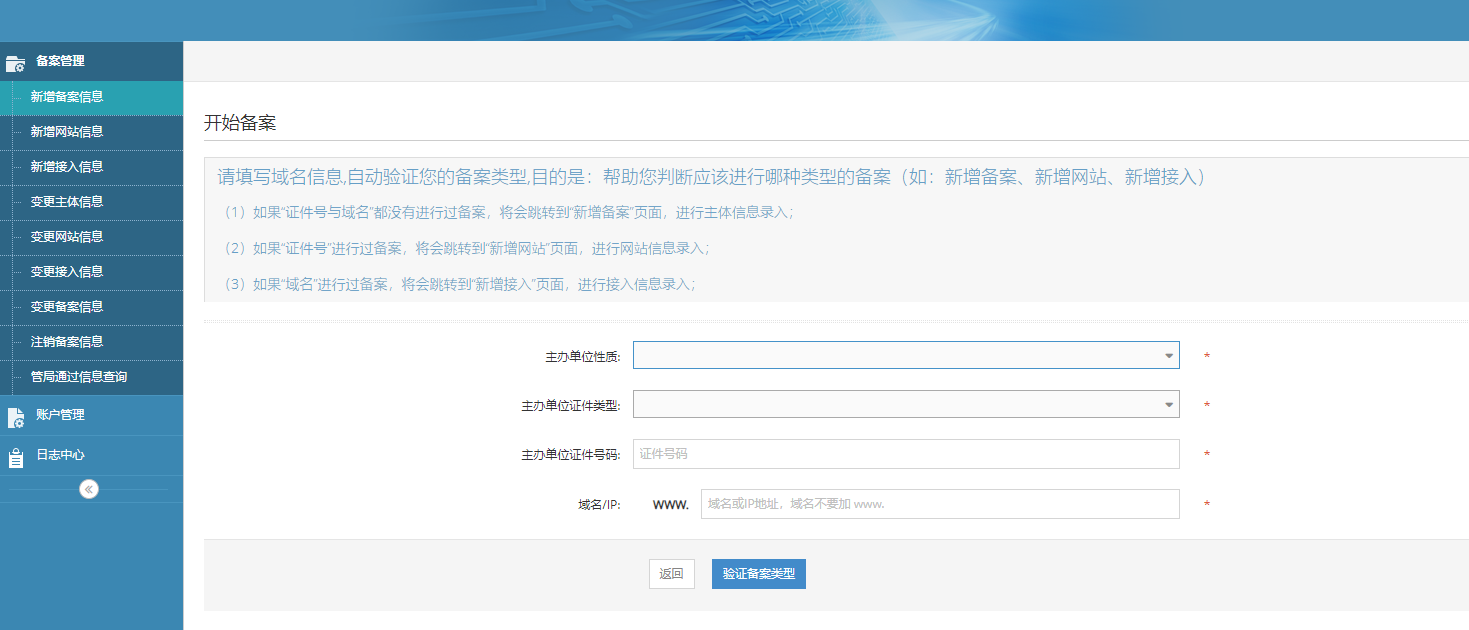
Task: Click the 主办单位证件类型 label
Action: click(571, 405)
